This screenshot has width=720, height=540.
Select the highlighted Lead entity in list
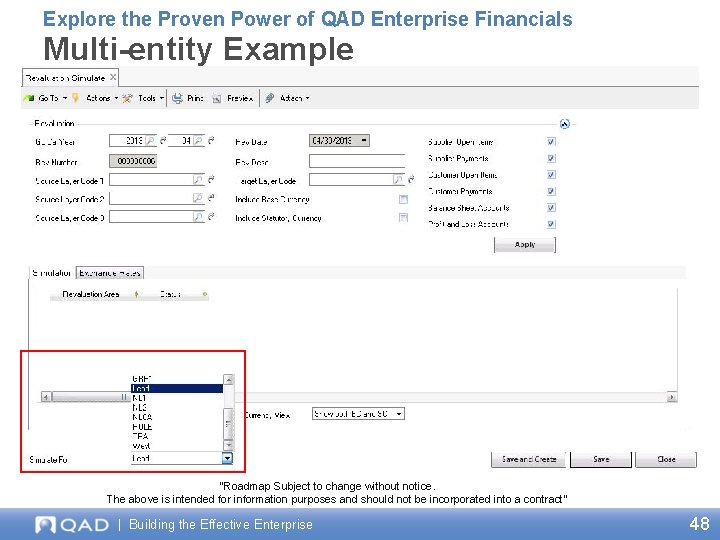[177, 388]
